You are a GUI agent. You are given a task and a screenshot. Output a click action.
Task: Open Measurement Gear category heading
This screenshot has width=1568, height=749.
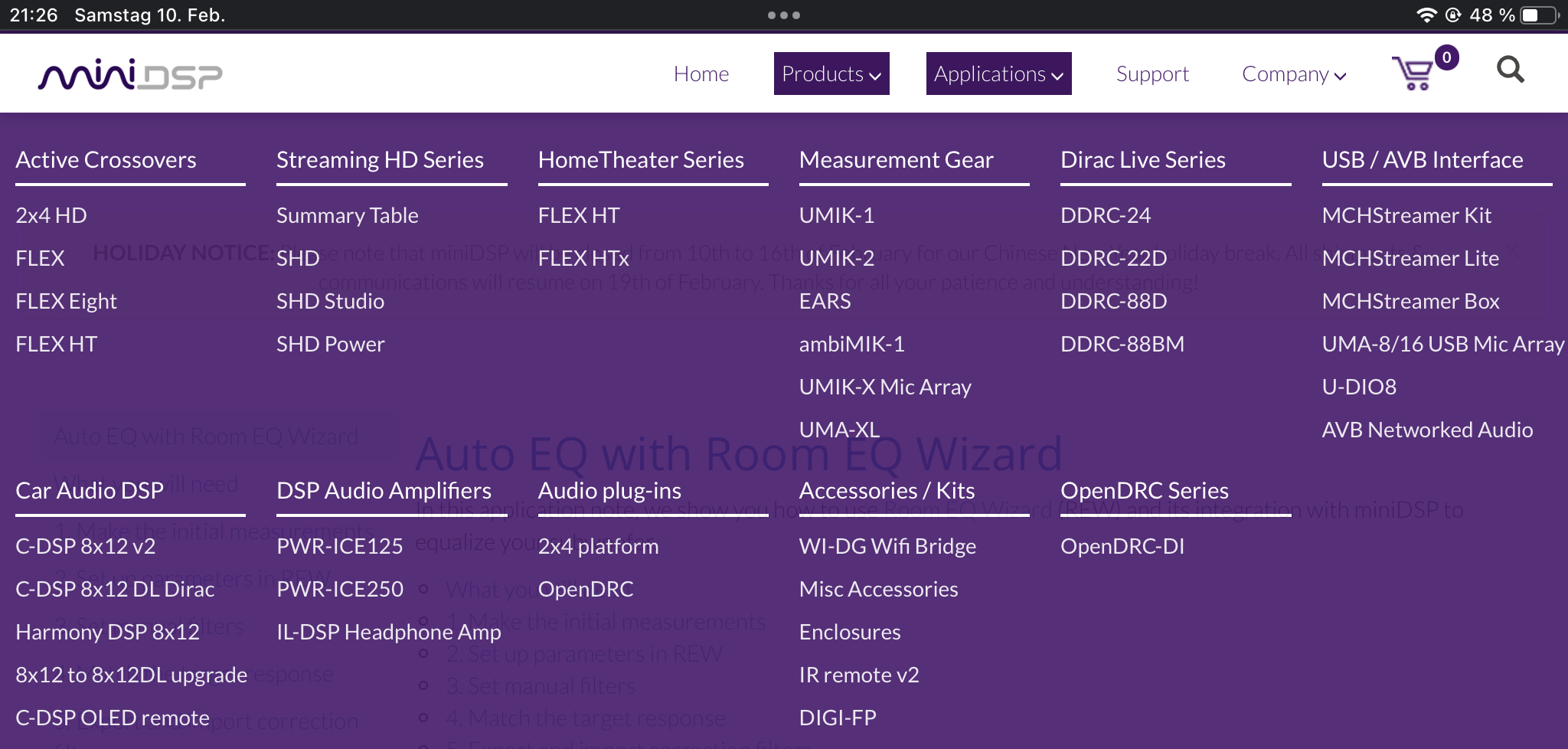pos(896,159)
